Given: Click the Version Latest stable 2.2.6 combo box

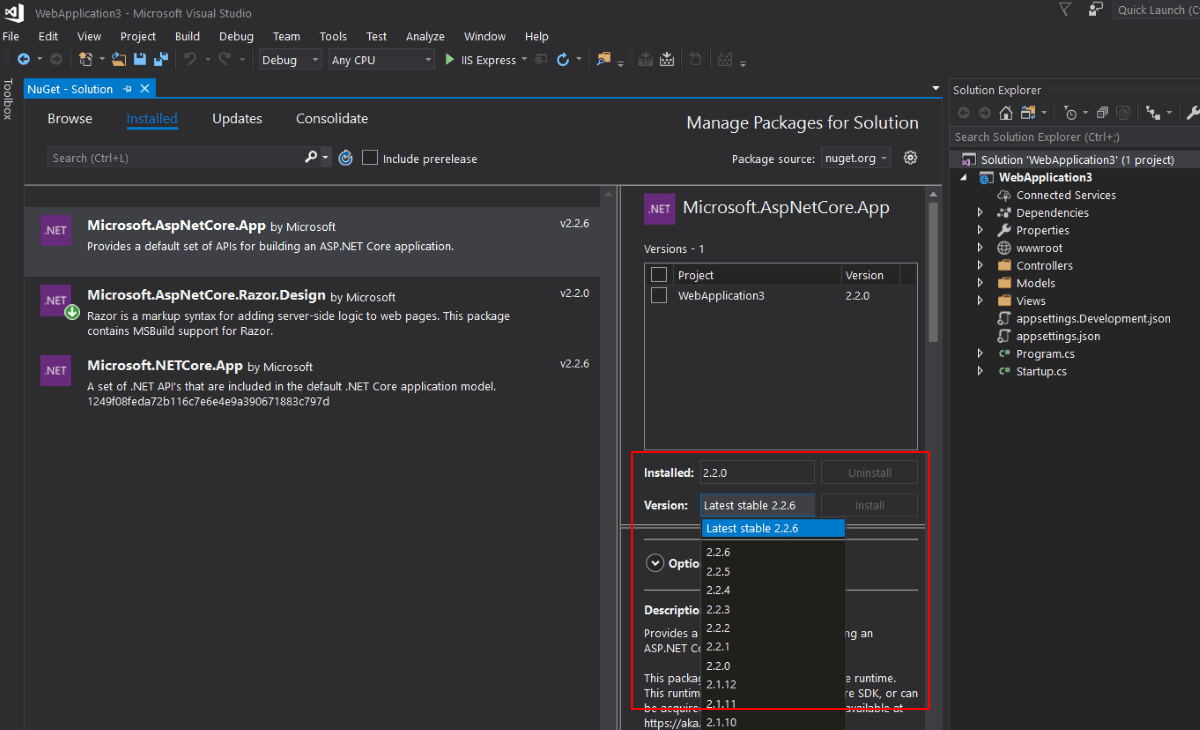Looking at the screenshot, I should (x=757, y=506).
